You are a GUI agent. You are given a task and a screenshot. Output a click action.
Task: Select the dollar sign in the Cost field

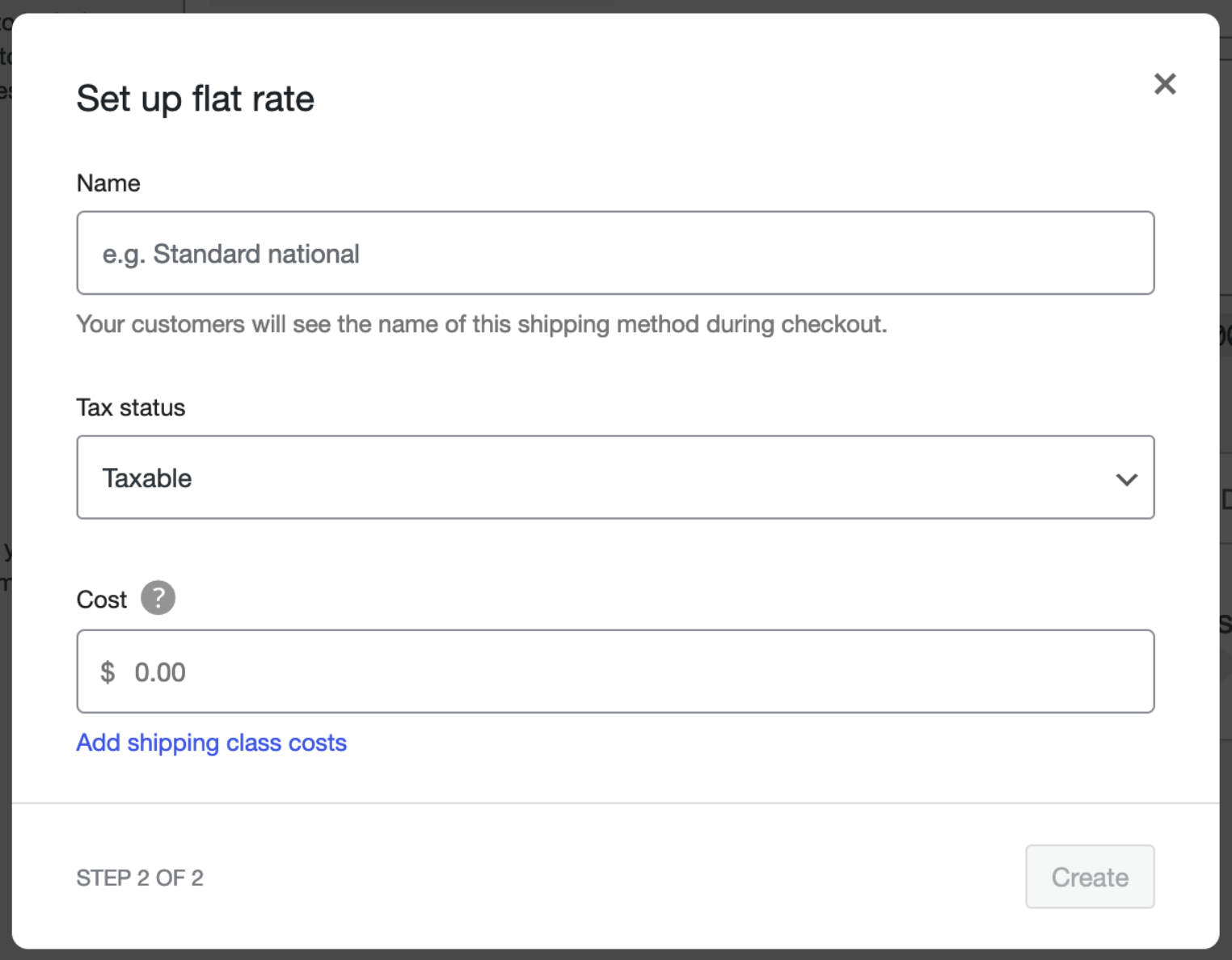pyautogui.click(x=108, y=672)
